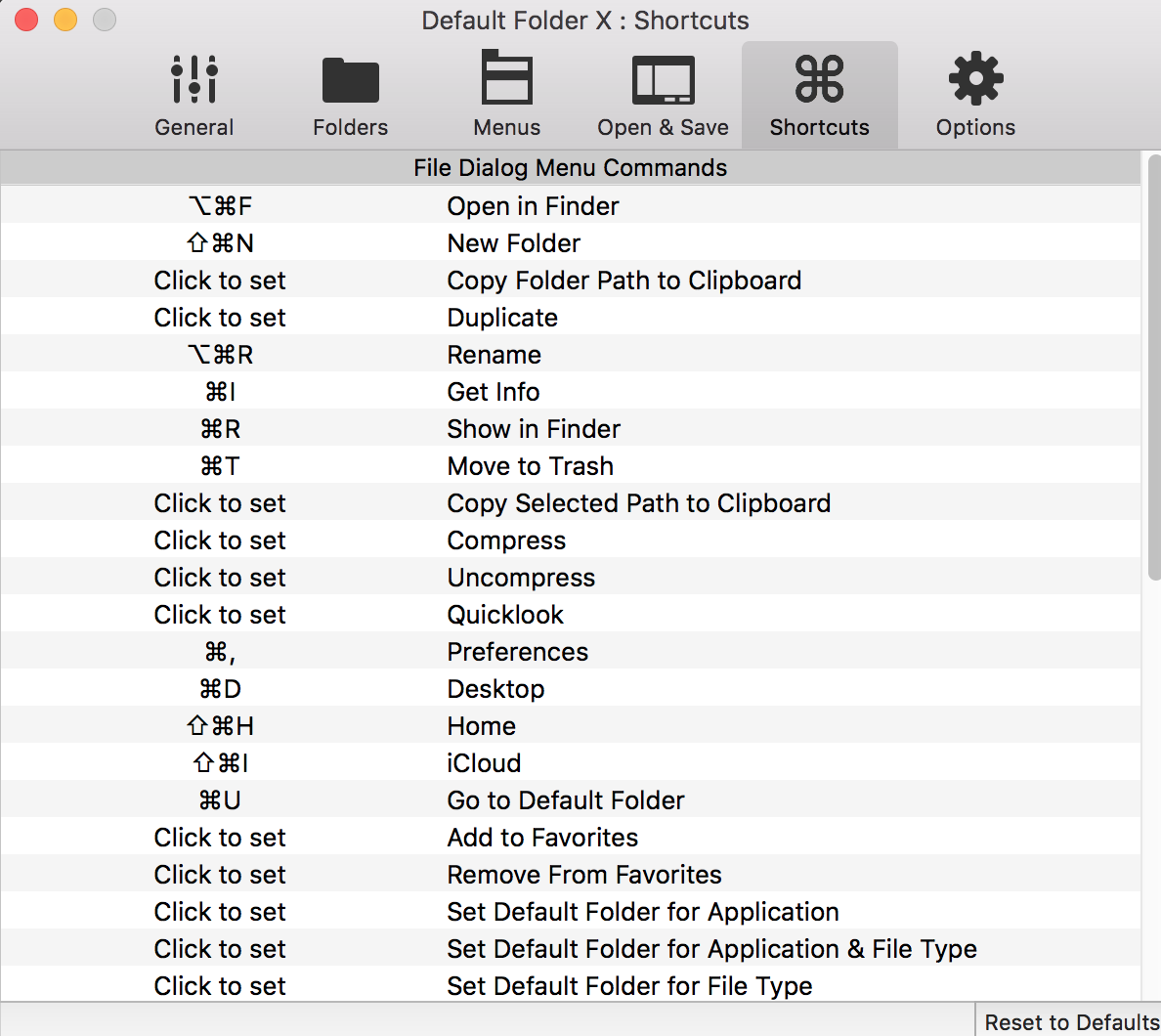Open the General preferences sliders icon

(194, 79)
